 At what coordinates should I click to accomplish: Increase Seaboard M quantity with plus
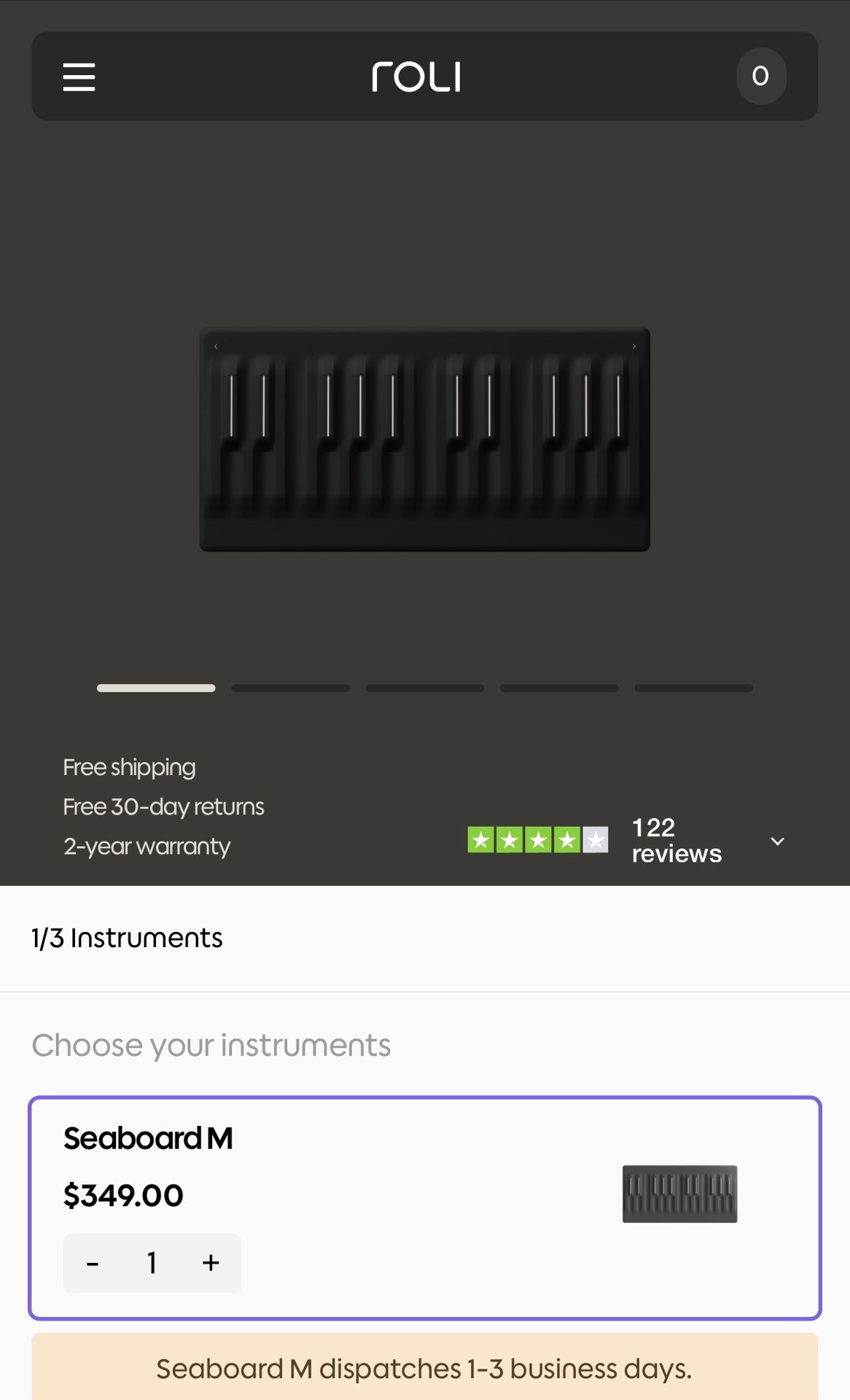(x=211, y=1263)
